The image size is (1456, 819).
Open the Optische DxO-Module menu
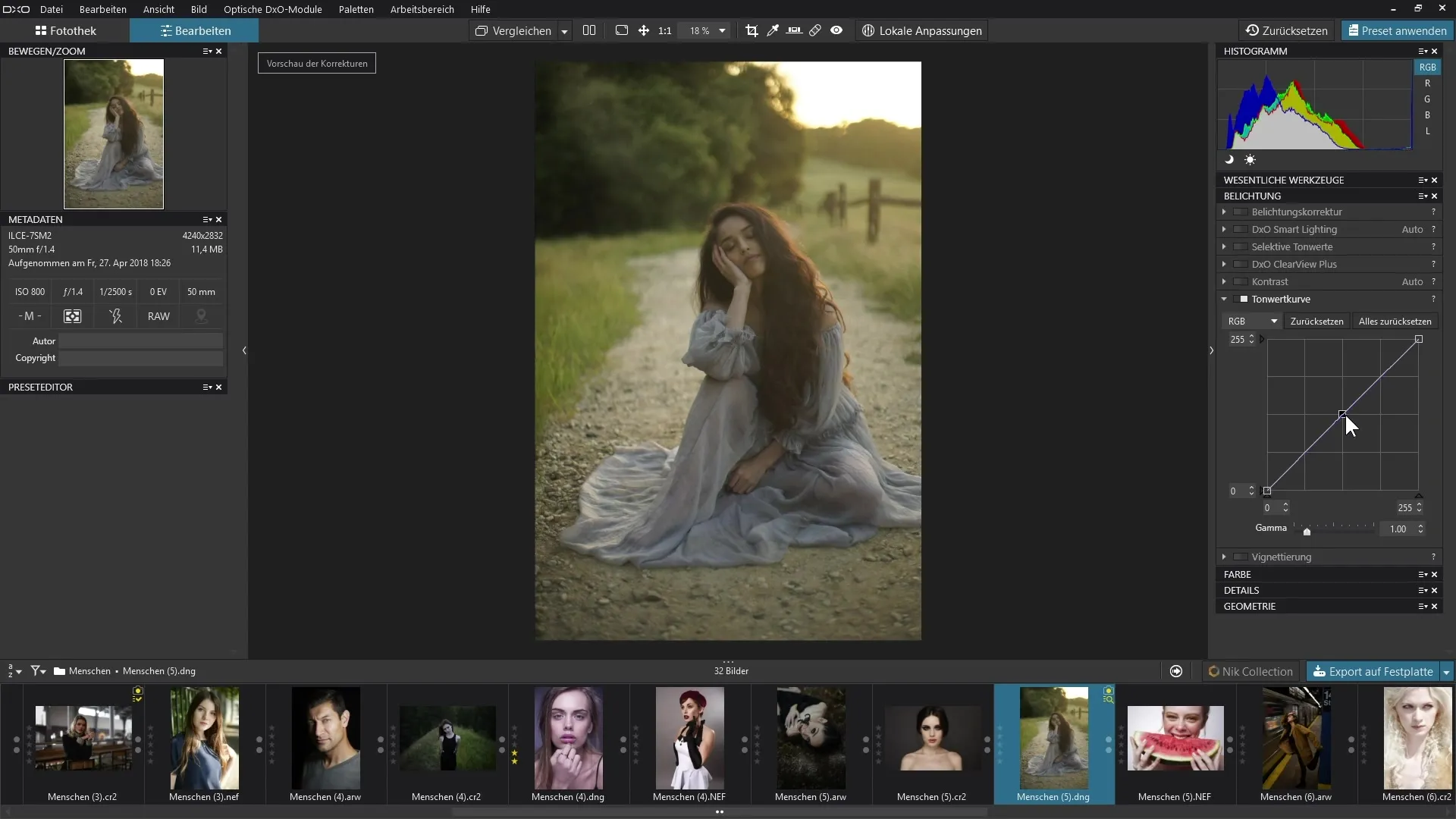pos(273,9)
